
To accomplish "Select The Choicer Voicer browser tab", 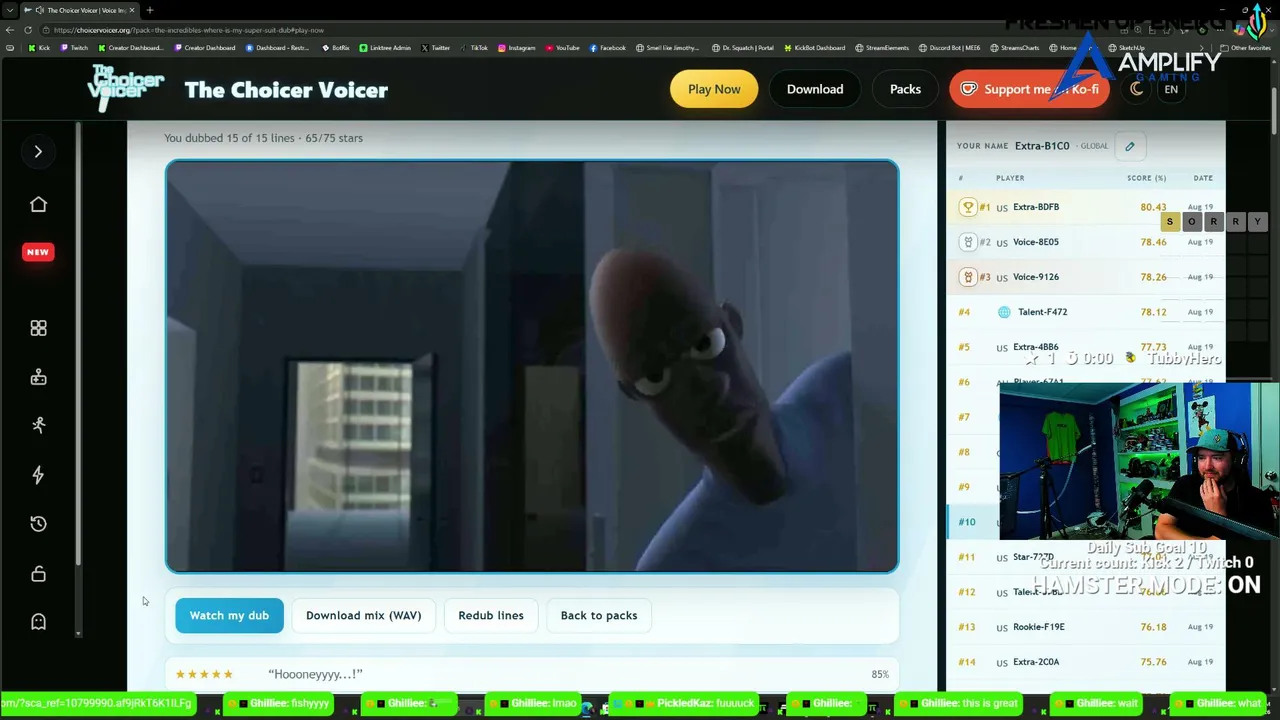I will (x=80, y=10).
